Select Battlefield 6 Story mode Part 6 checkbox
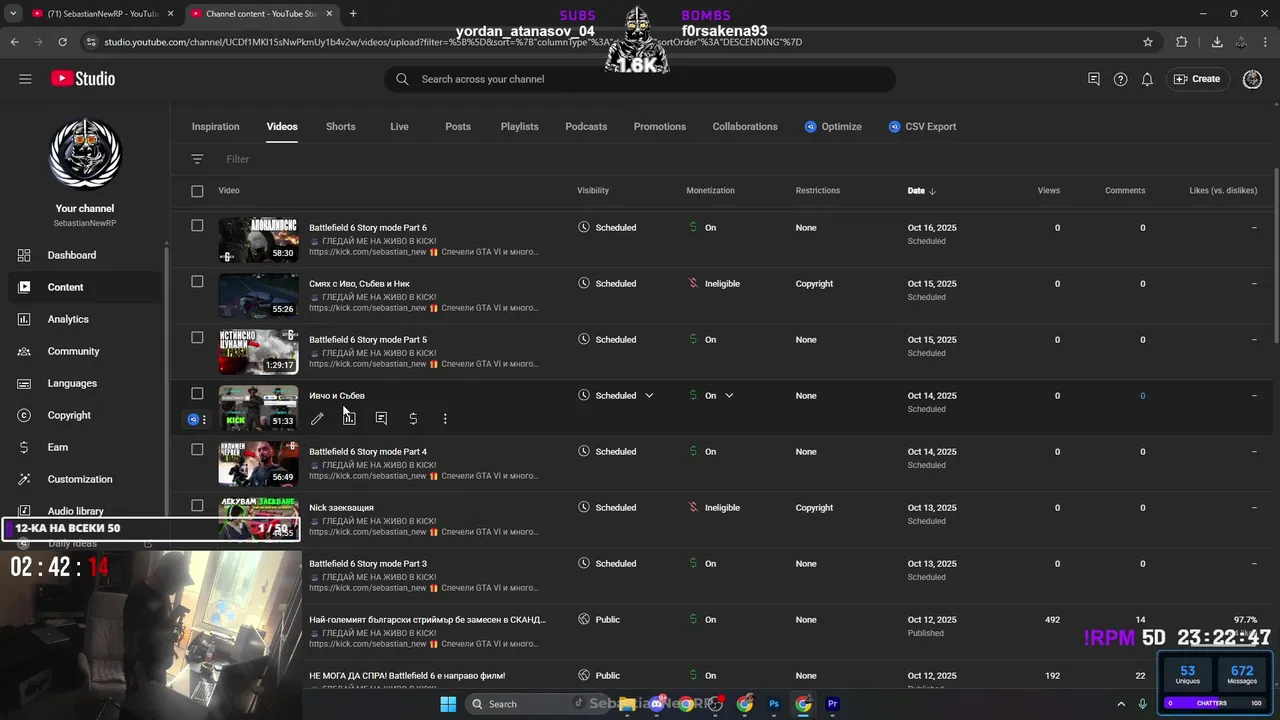The width and height of the screenshot is (1280, 720). [x=197, y=226]
